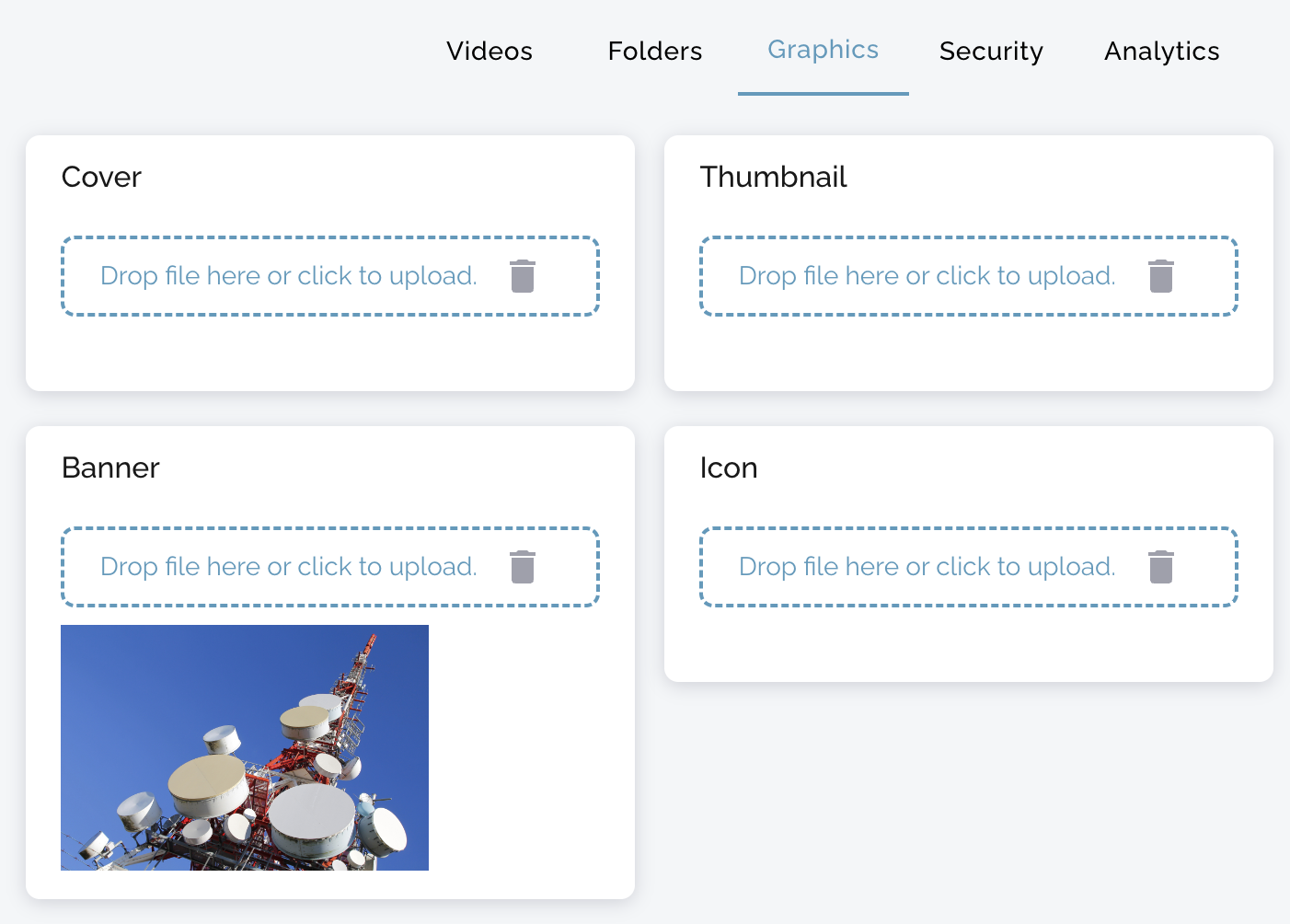This screenshot has width=1290, height=924.
Task: Remove the Banner image with trash icon
Action: click(523, 567)
